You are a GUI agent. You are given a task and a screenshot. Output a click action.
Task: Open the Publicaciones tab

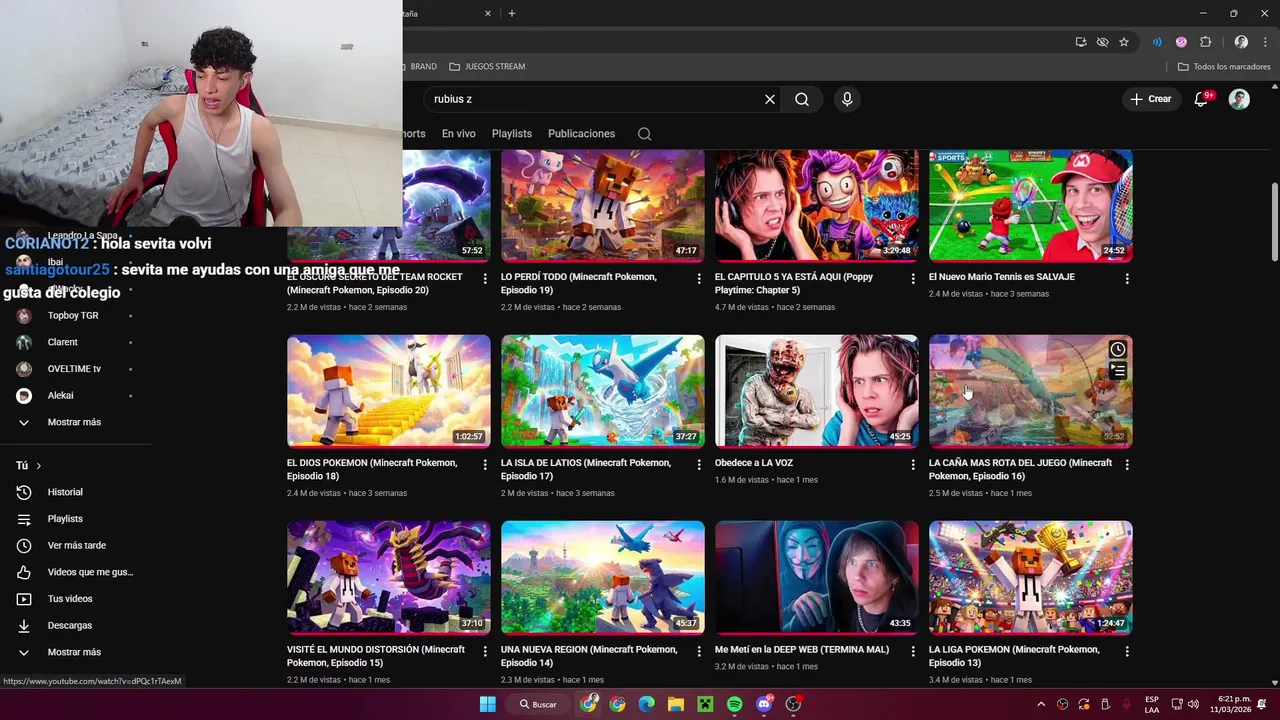581,134
